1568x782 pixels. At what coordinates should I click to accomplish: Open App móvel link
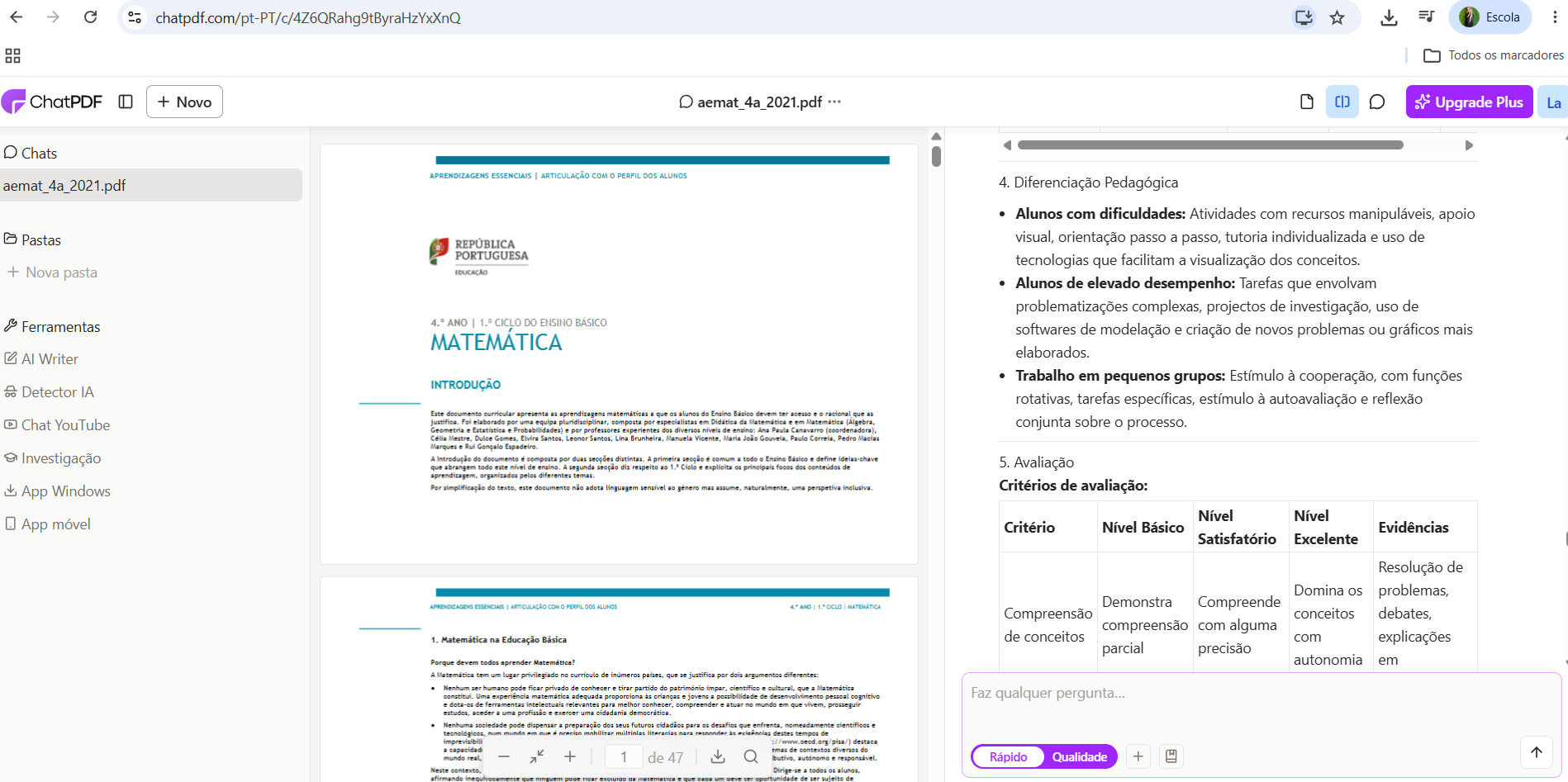click(x=48, y=524)
